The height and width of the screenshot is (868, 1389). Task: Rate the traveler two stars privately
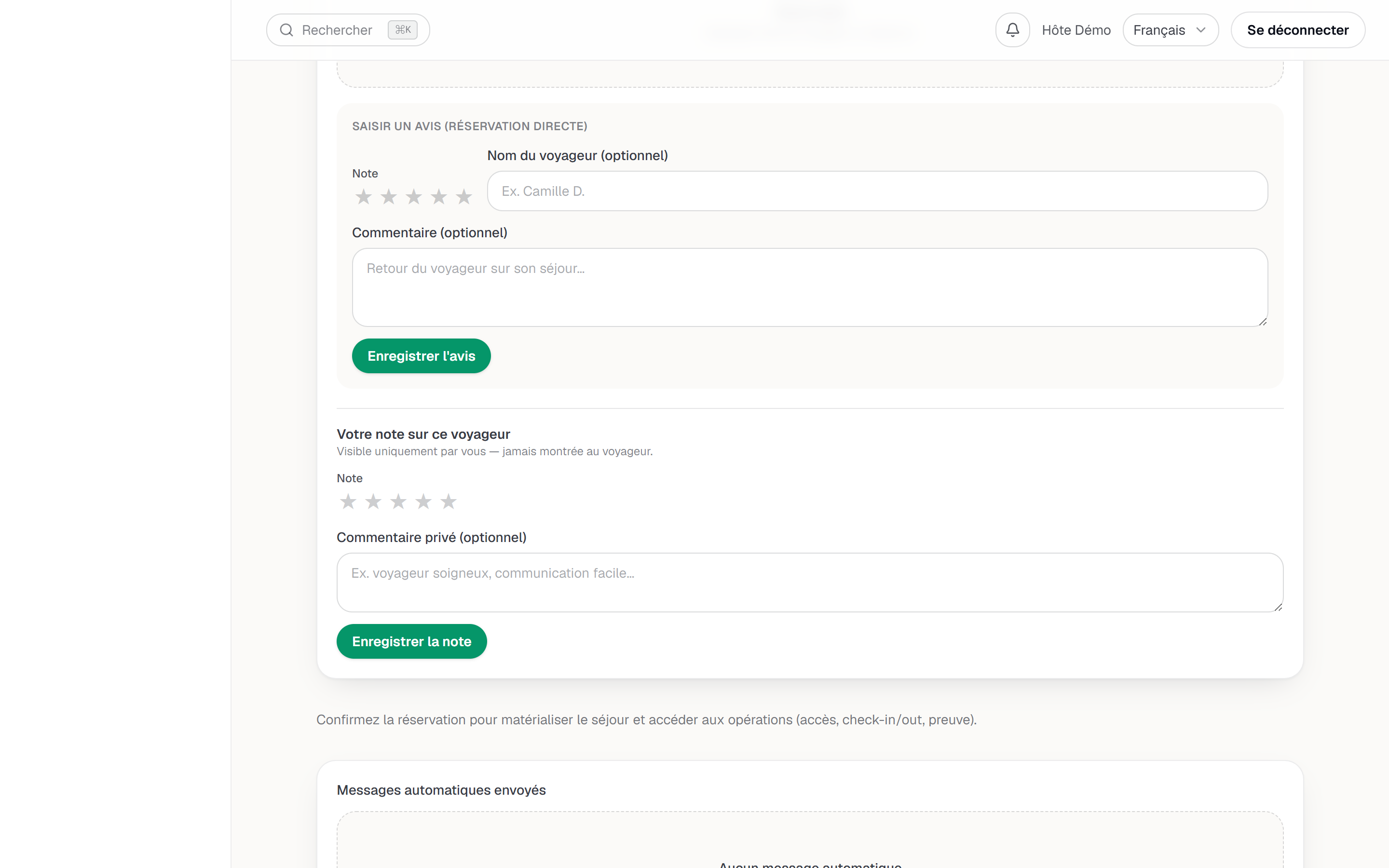pyautogui.click(x=373, y=502)
